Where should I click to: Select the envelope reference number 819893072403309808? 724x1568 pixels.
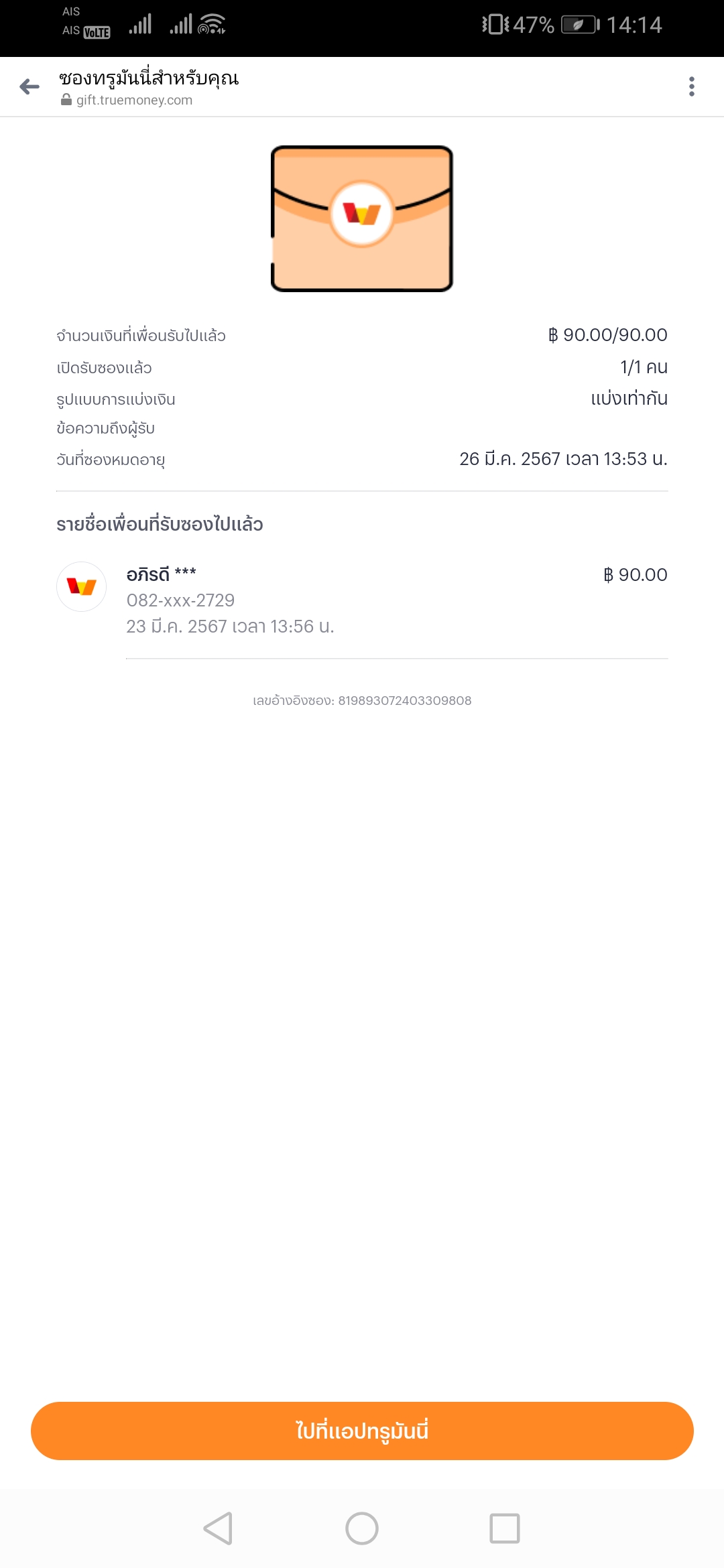tap(404, 700)
